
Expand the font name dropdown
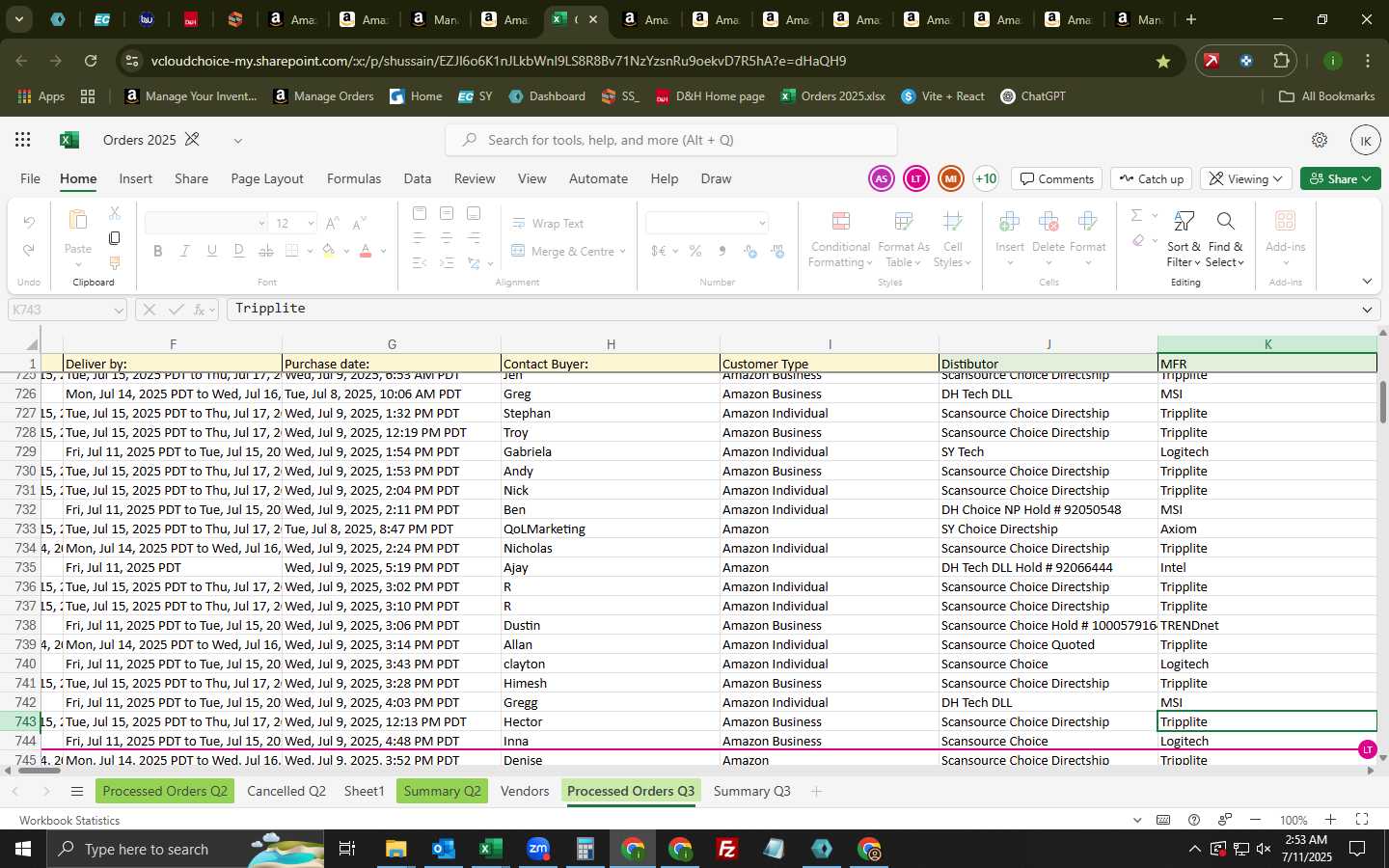(260, 224)
